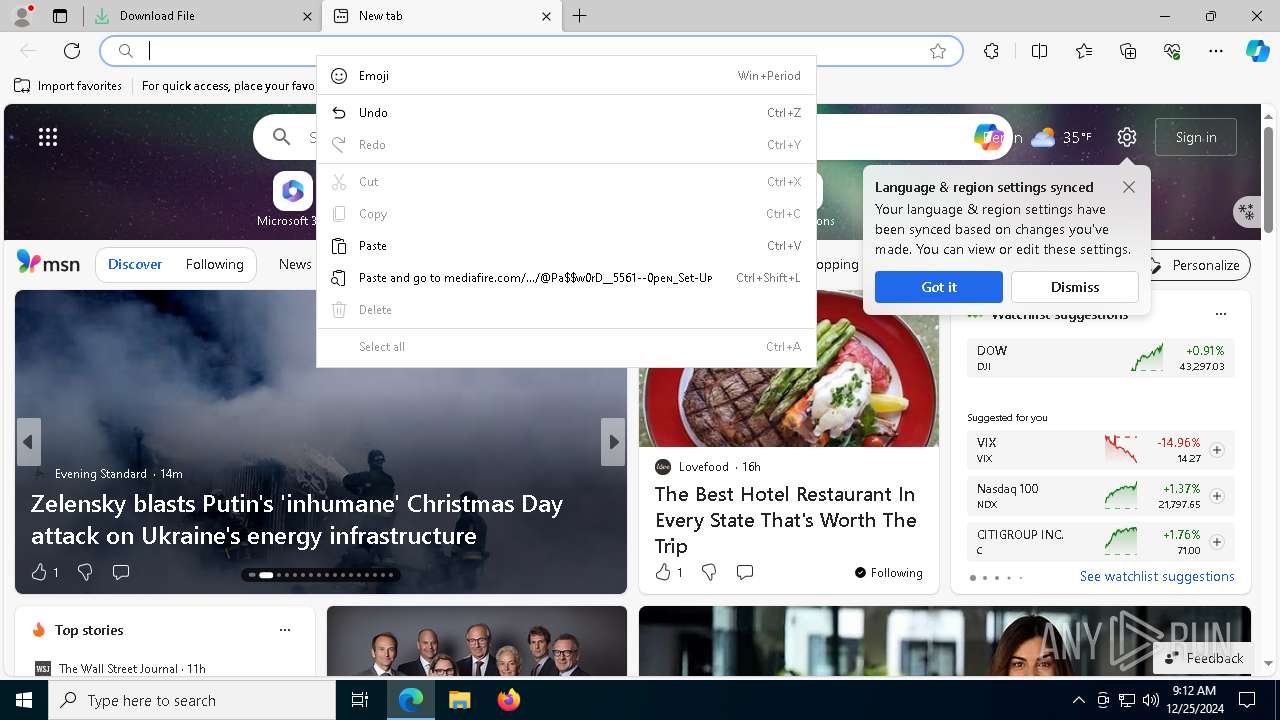The image size is (1280, 720).
Task: Open the page settings gear icon
Action: tap(1127, 137)
